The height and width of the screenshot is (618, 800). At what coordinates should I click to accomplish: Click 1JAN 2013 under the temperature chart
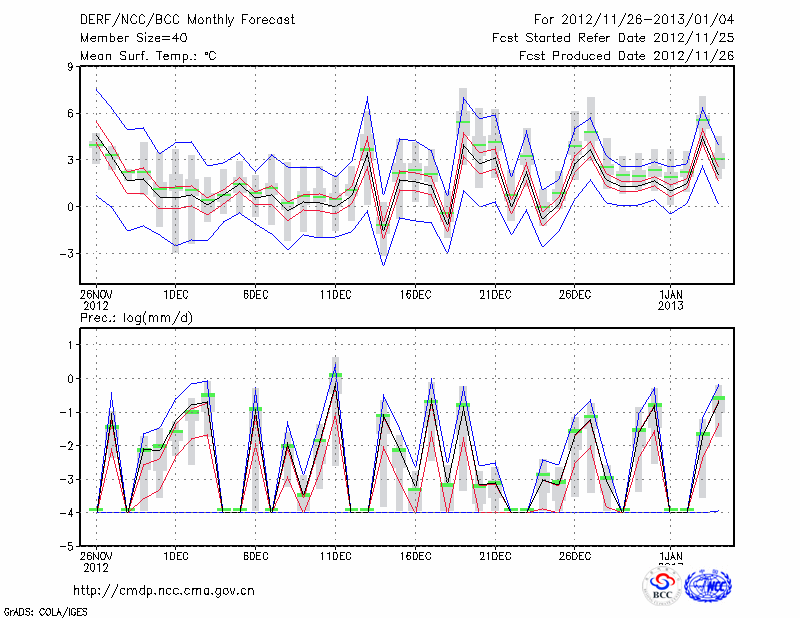pyautogui.click(x=671, y=299)
